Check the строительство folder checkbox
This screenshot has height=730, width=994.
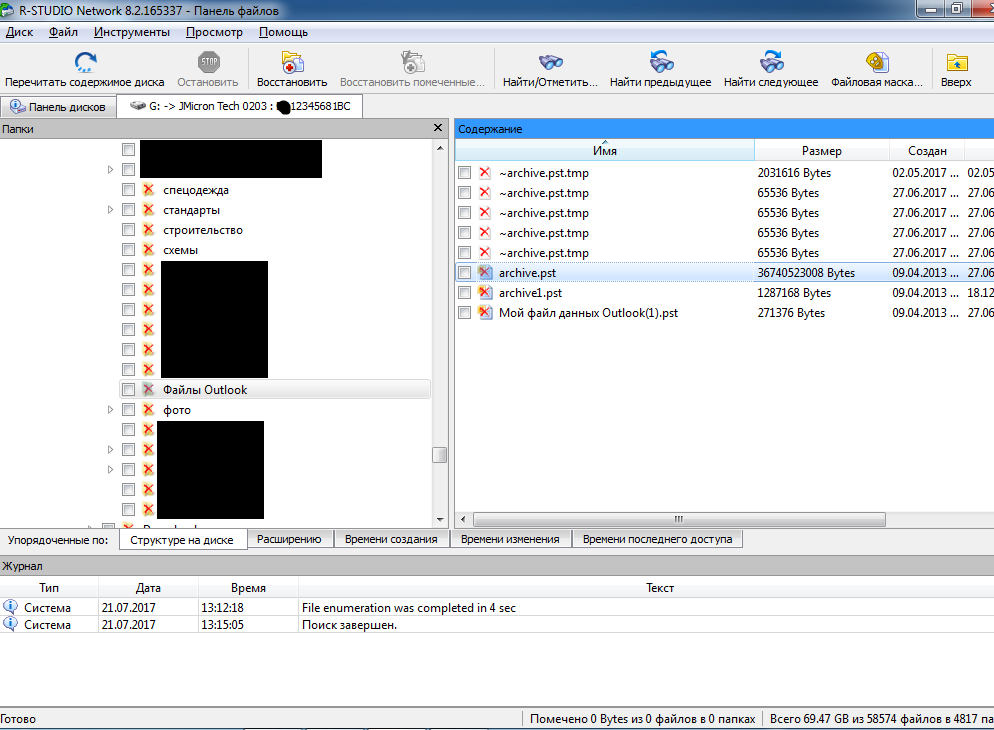point(129,229)
